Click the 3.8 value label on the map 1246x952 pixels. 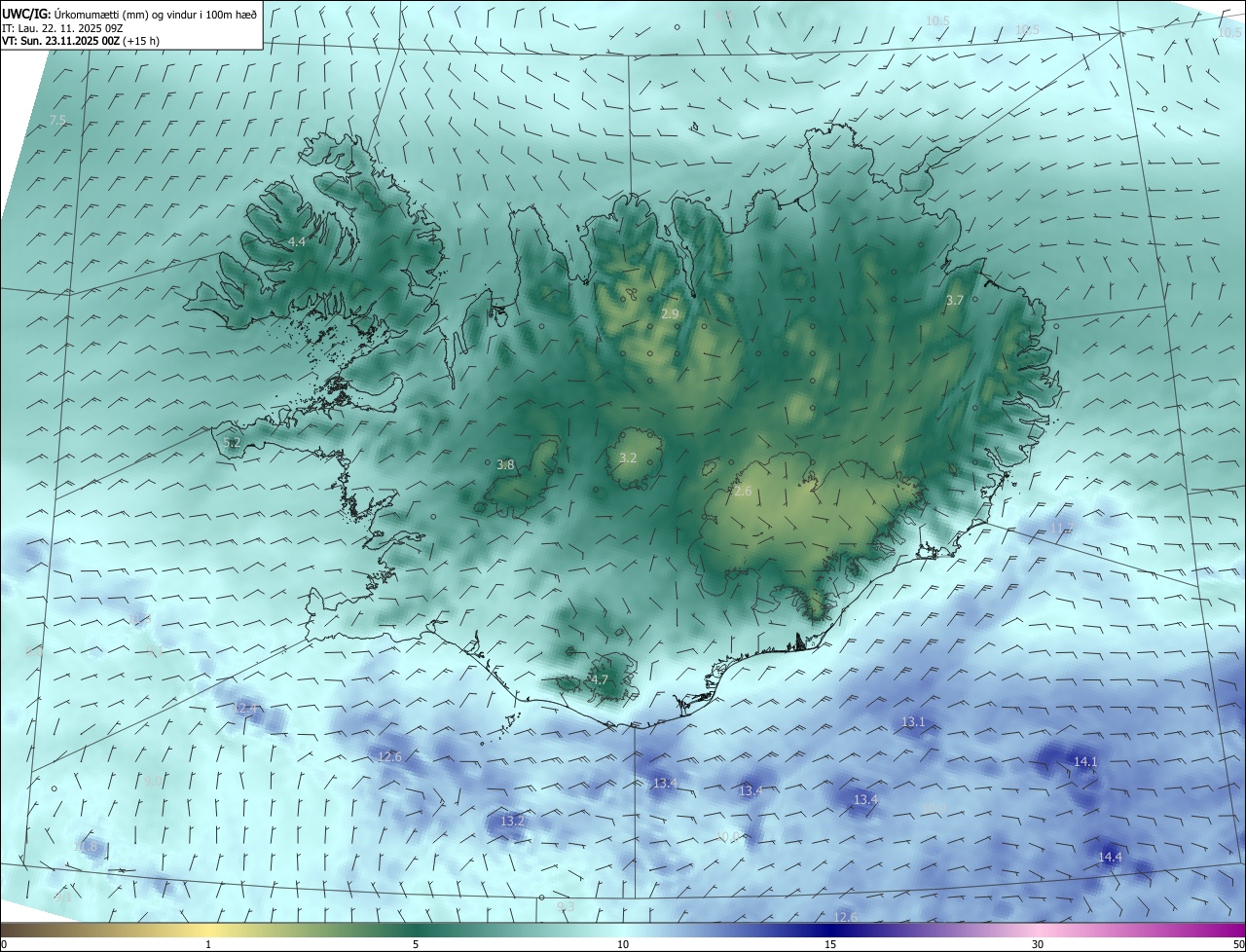coord(505,465)
